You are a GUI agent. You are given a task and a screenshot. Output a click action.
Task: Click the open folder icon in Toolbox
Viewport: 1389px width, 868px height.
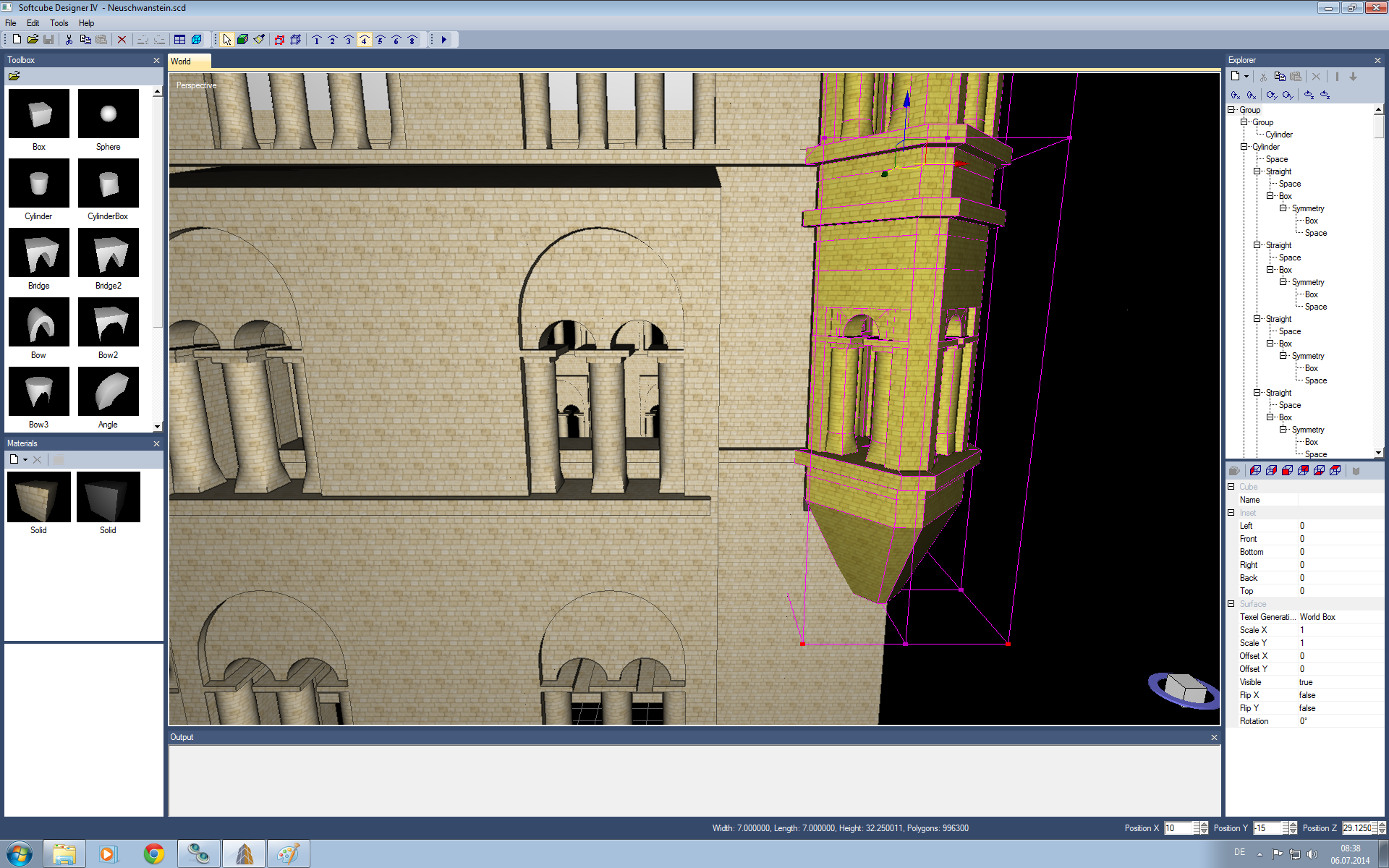[x=14, y=76]
